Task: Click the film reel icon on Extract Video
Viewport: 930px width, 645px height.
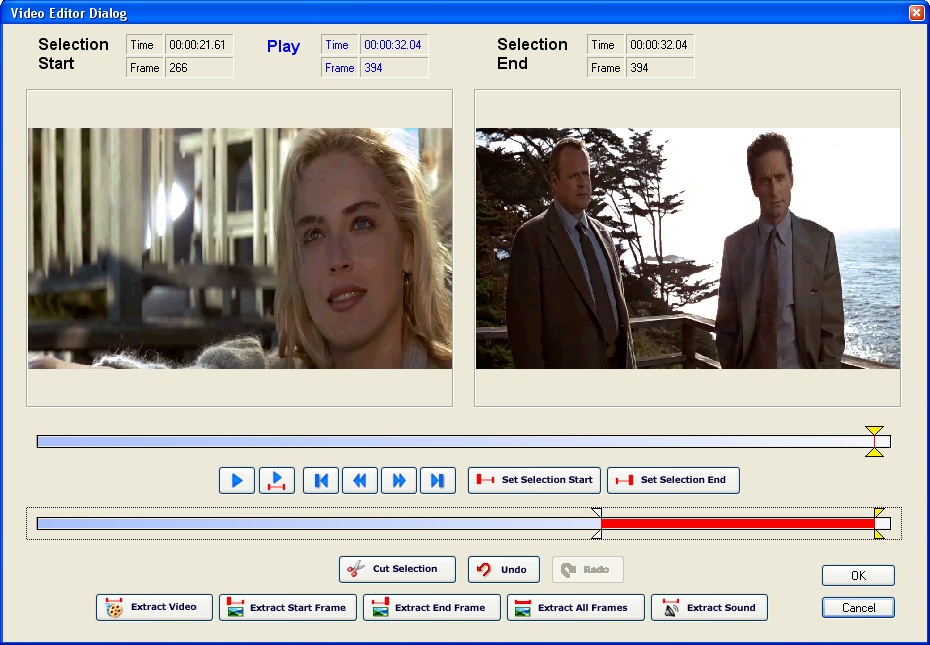Action: (x=111, y=607)
